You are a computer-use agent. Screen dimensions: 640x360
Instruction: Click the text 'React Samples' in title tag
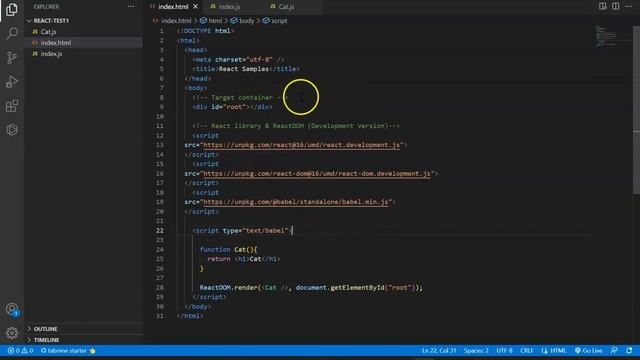coord(244,69)
